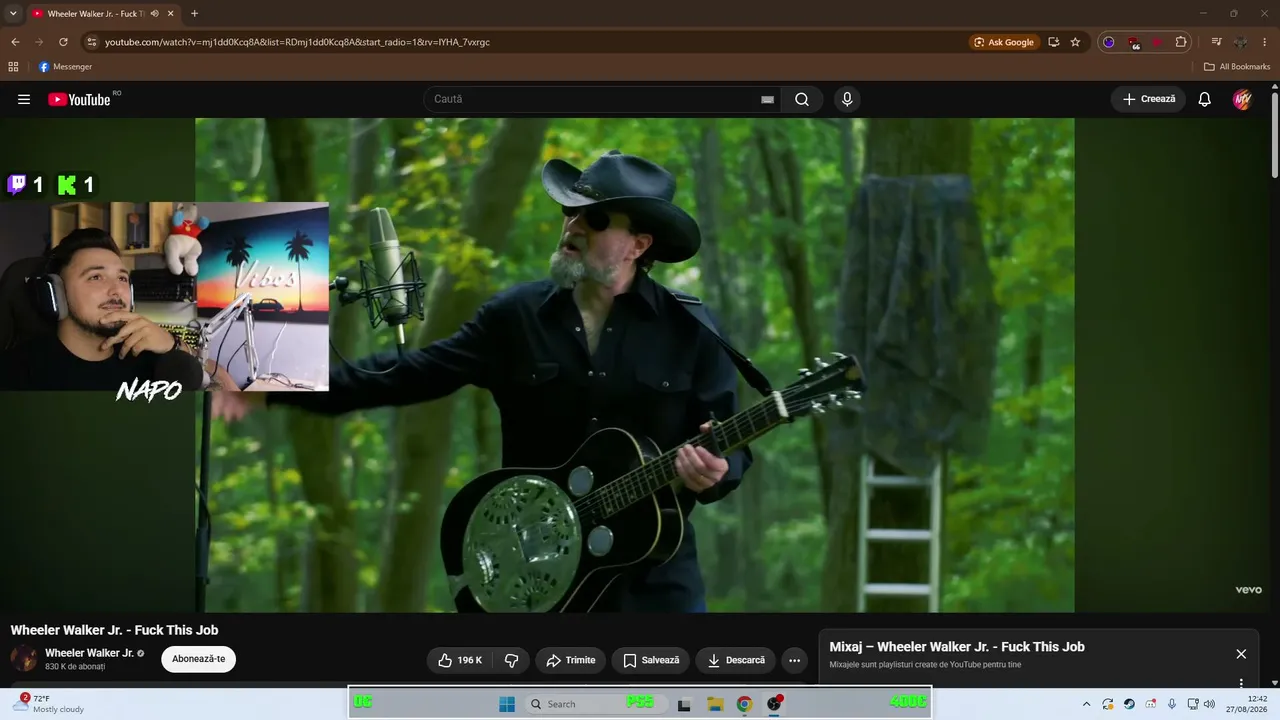Open the Windows Start menu
The height and width of the screenshot is (720, 1280).
pos(507,704)
